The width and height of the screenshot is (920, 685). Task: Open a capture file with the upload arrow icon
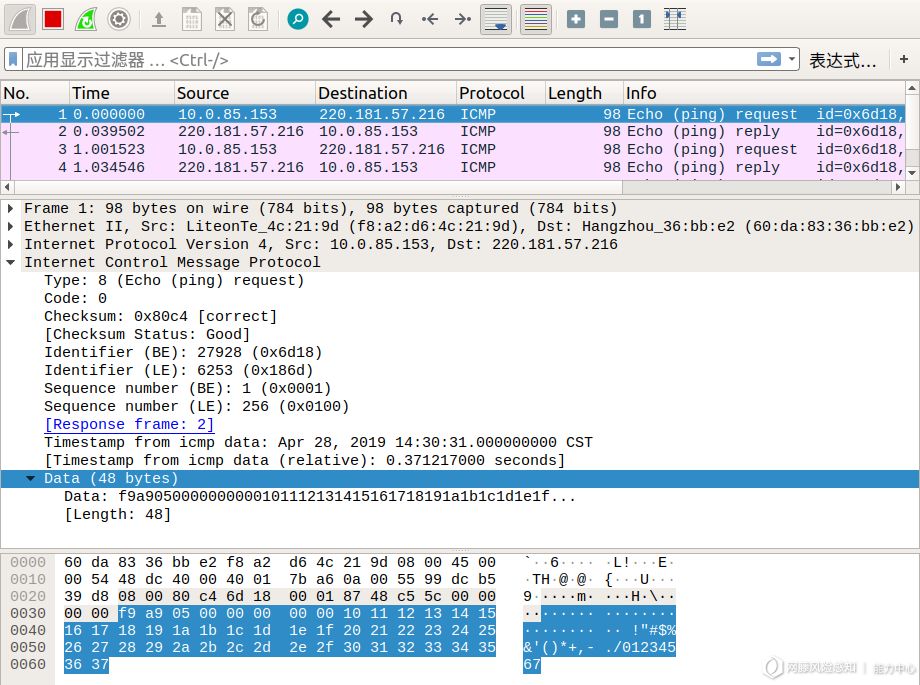[158, 19]
